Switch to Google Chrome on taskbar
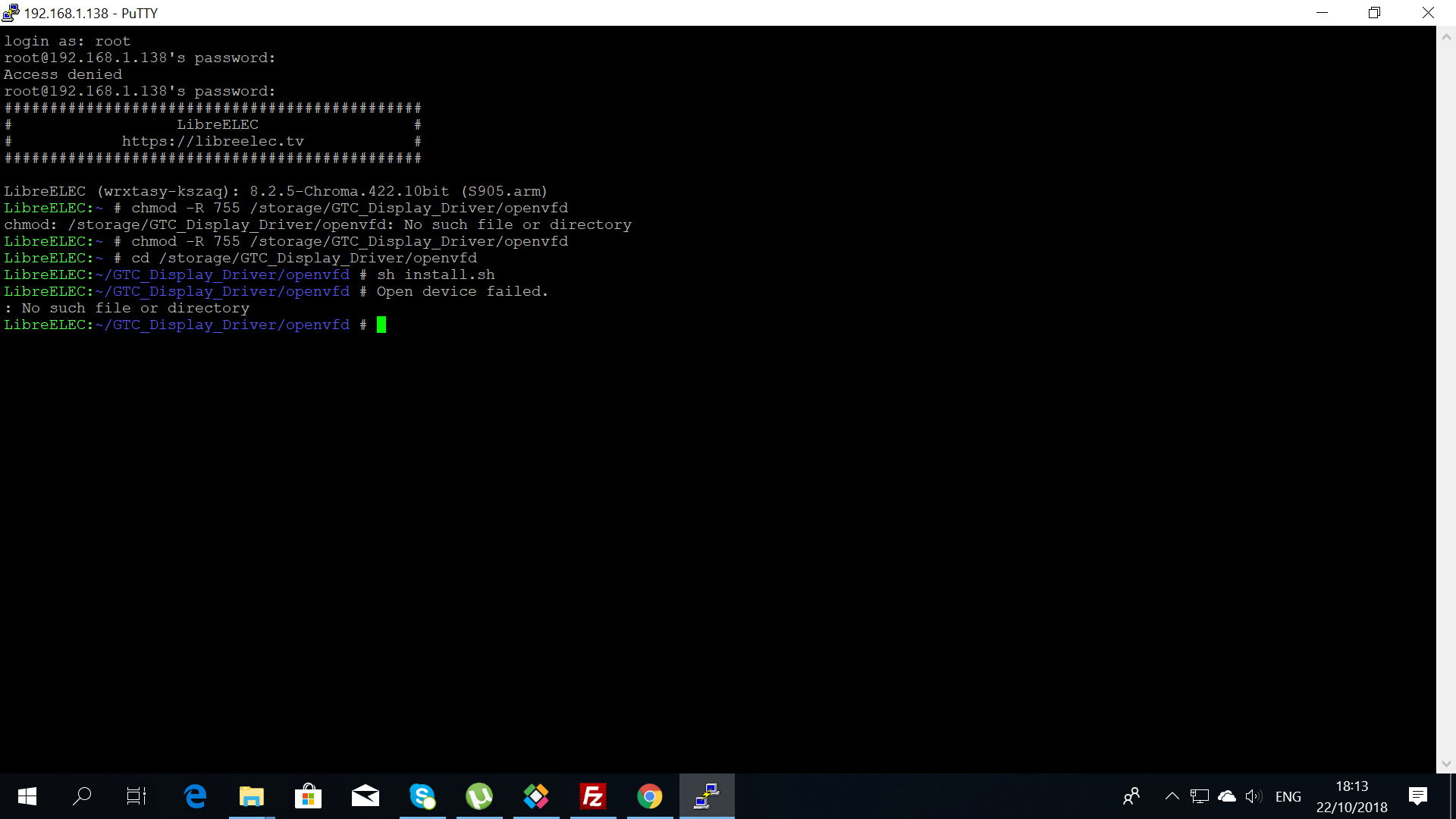 [650, 796]
